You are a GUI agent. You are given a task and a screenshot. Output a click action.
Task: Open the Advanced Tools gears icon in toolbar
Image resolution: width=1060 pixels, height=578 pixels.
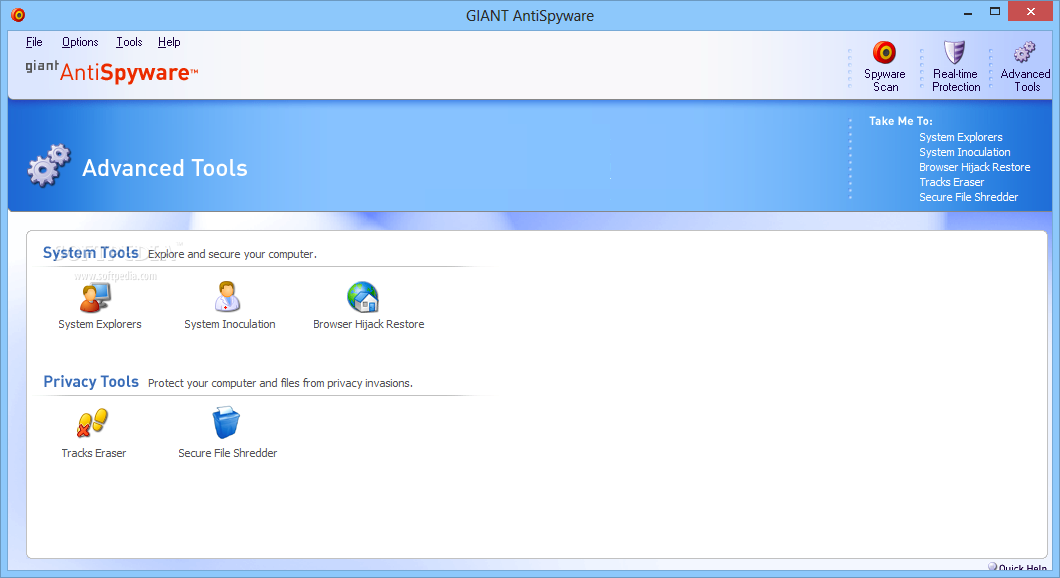click(x=1025, y=52)
